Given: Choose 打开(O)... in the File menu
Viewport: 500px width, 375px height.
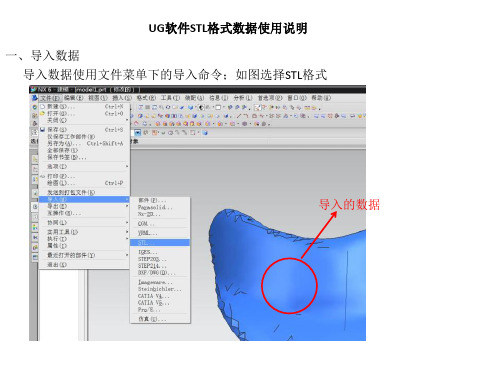Looking at the screenshot, I should coord(84,114).
